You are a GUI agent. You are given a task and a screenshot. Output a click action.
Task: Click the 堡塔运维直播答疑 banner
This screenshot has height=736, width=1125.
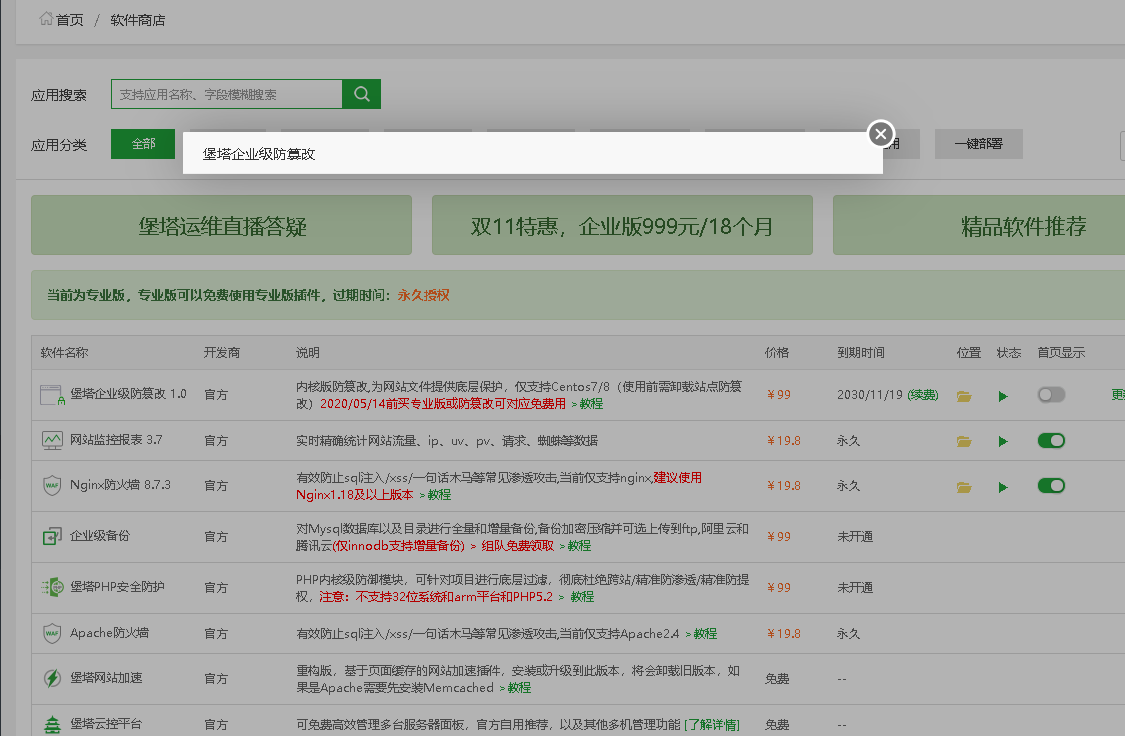click(221, 225)
